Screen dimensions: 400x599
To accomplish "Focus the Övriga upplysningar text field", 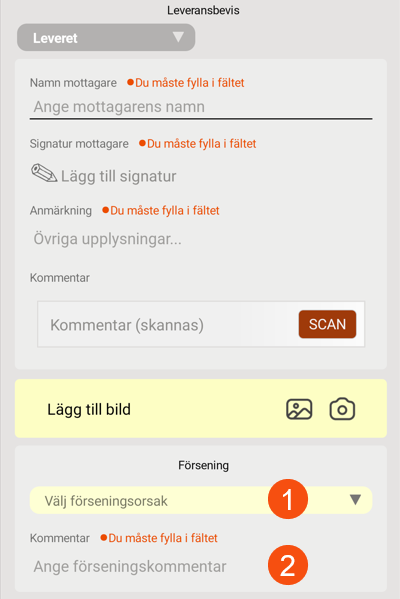I will point(201,239).
